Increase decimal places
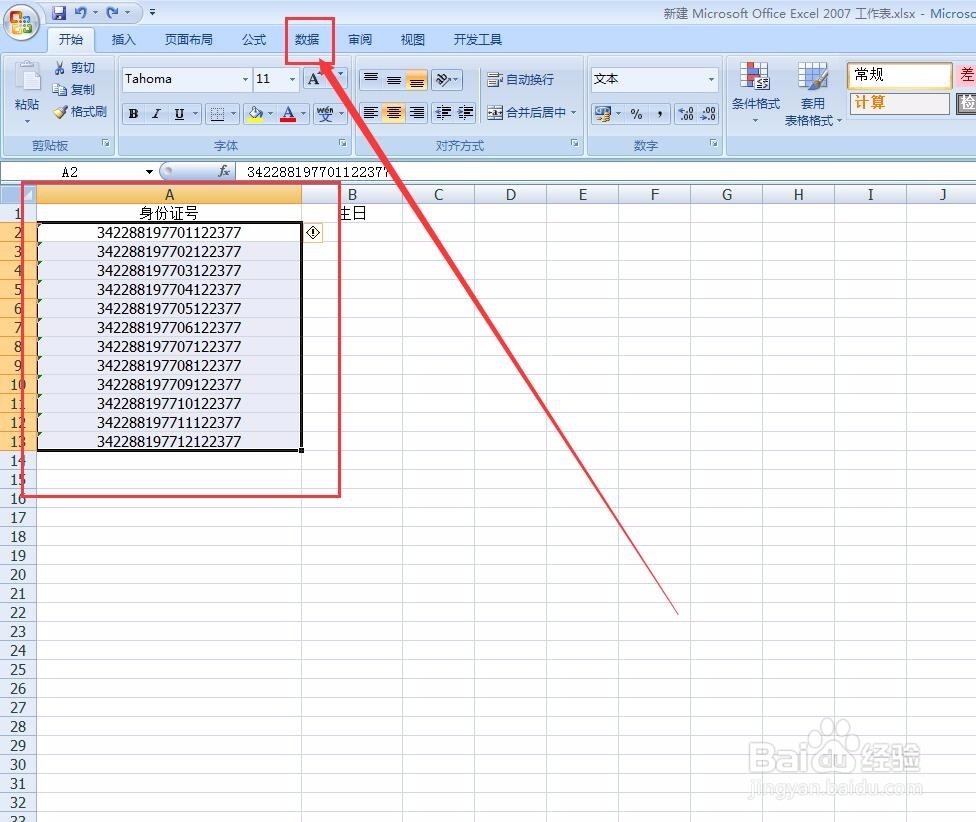The width and height of the screenshot is (976, 822). tap(686, 114)
